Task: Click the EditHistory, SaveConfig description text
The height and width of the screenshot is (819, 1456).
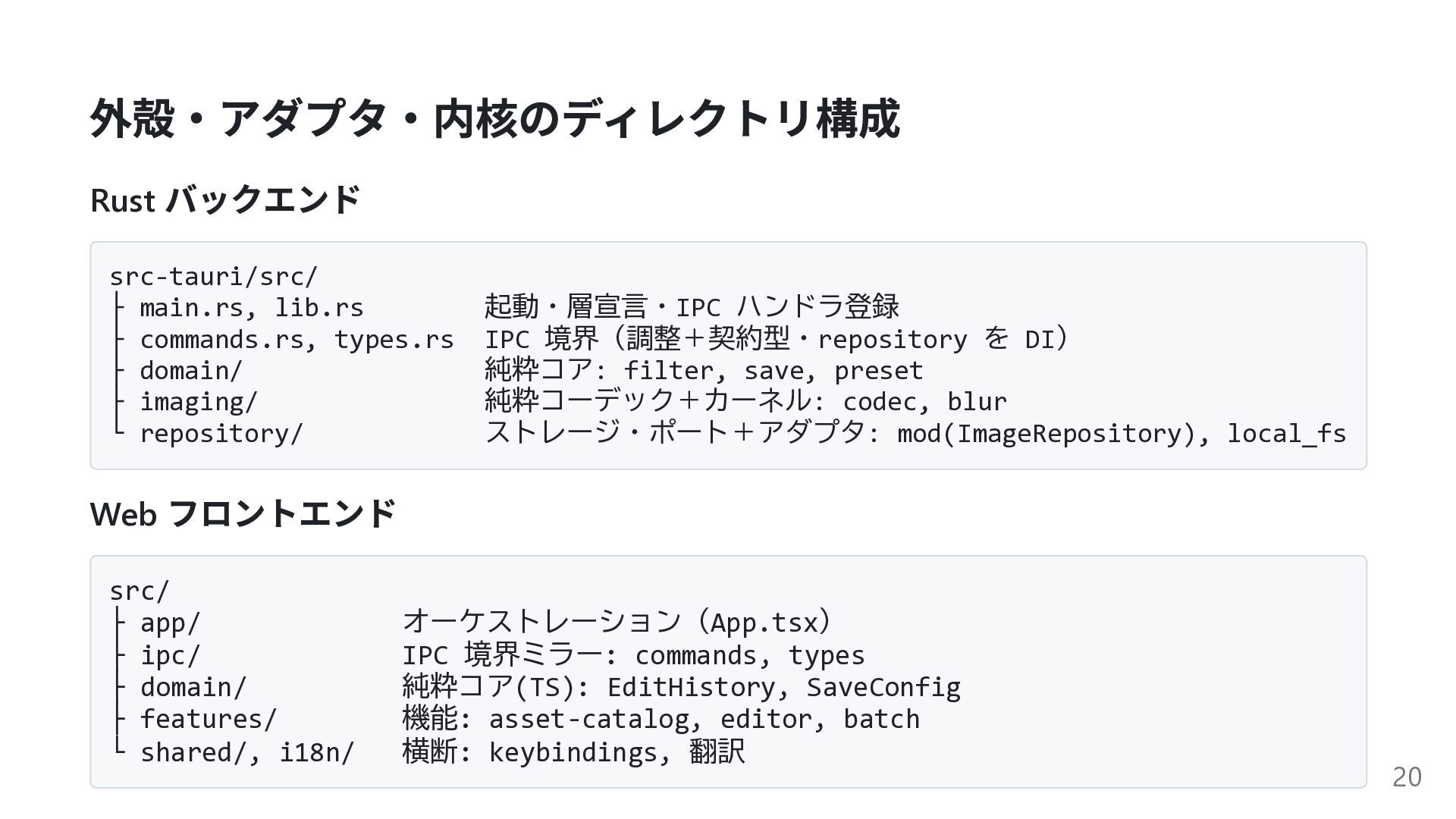Action: coord(784,687)
